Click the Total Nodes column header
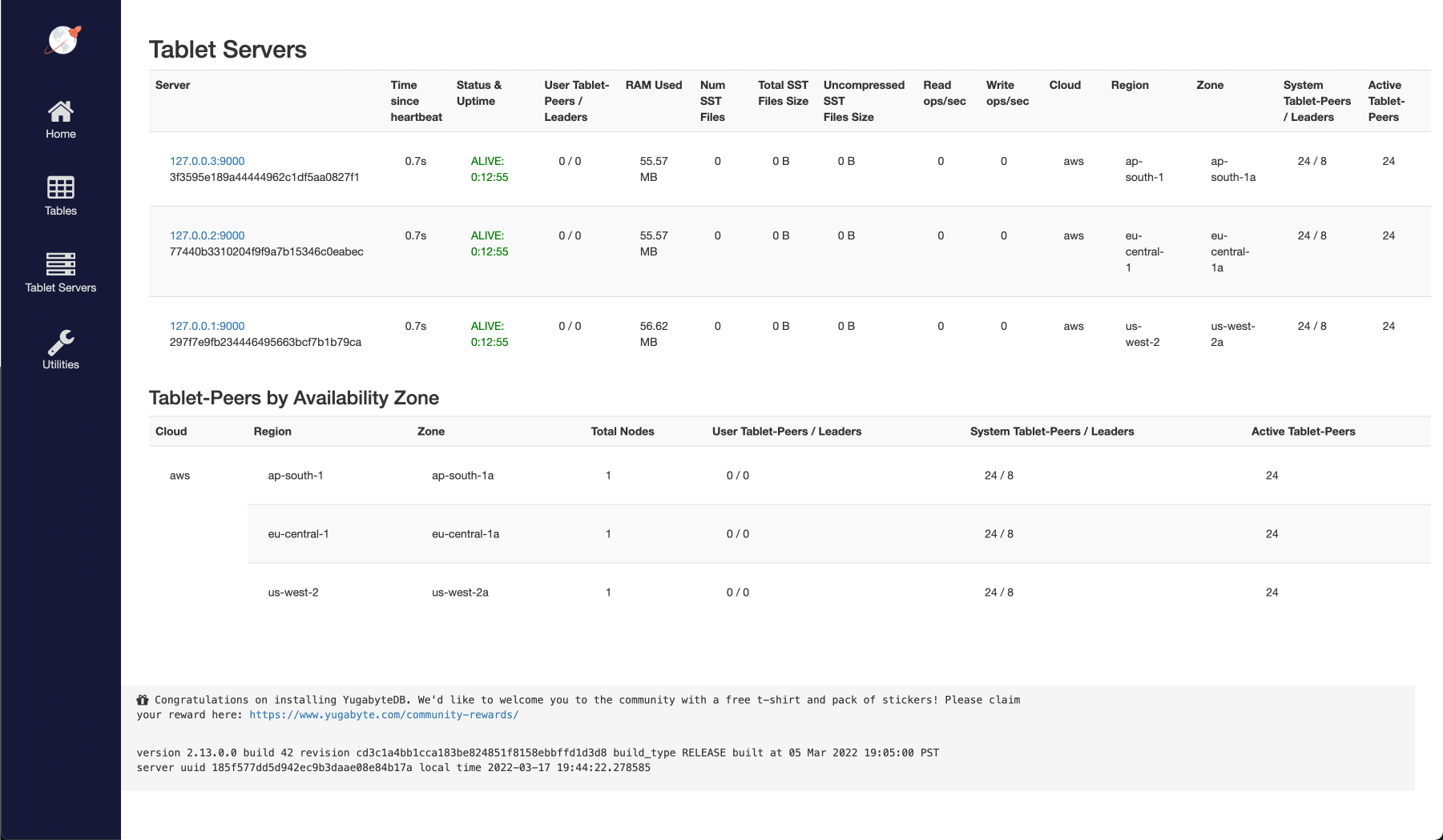 [622, 432]
